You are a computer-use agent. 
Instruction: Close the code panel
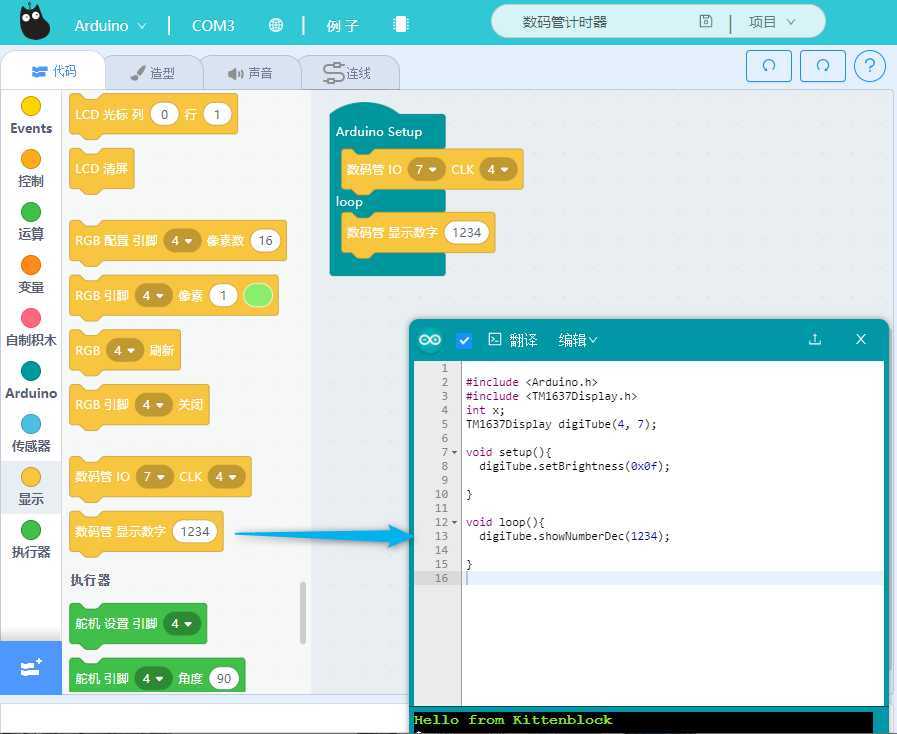point(860,339)
